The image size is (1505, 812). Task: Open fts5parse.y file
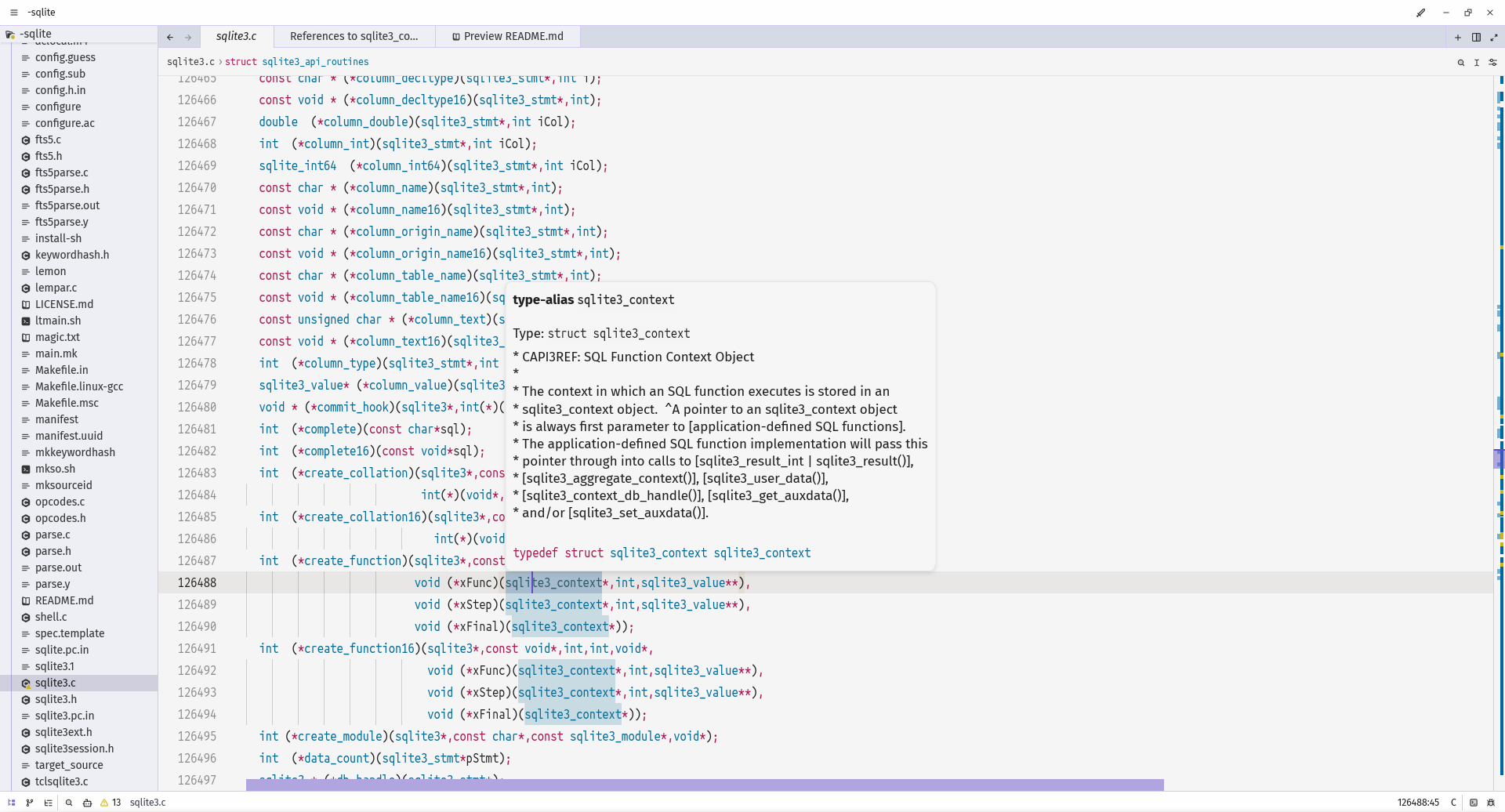tap(61, 222)
